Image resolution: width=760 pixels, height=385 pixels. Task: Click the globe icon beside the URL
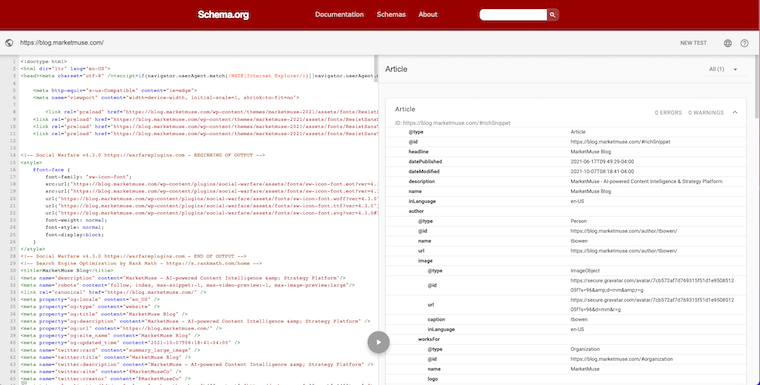(9, 43)
